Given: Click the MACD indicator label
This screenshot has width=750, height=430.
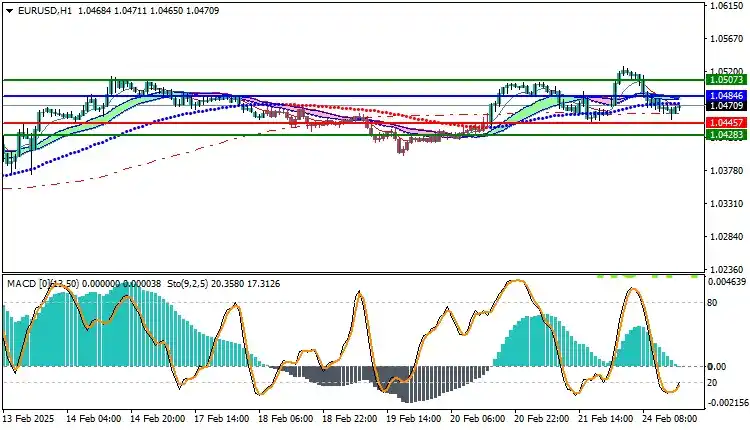Looking at the screenshot, I should pyautogui.click(x=22, y=284).
